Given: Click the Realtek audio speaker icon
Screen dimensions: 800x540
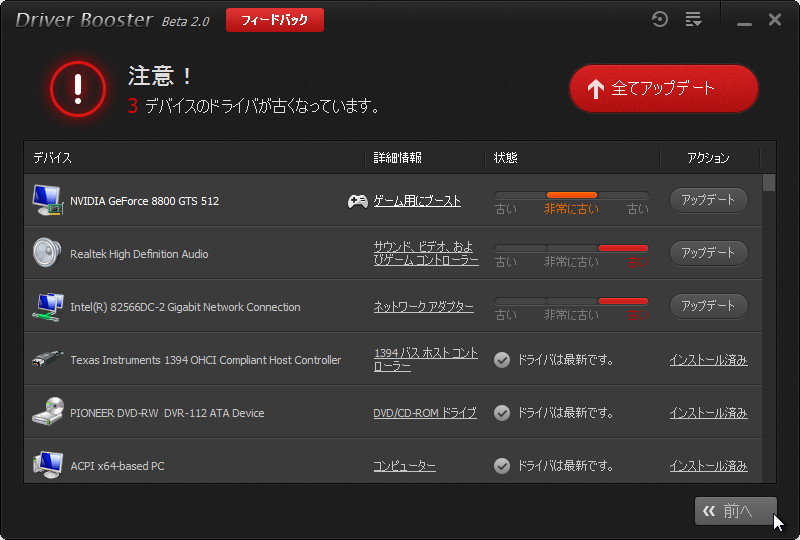Looking at the screenshot, I should pyautogui.click(x=47, y=253).
